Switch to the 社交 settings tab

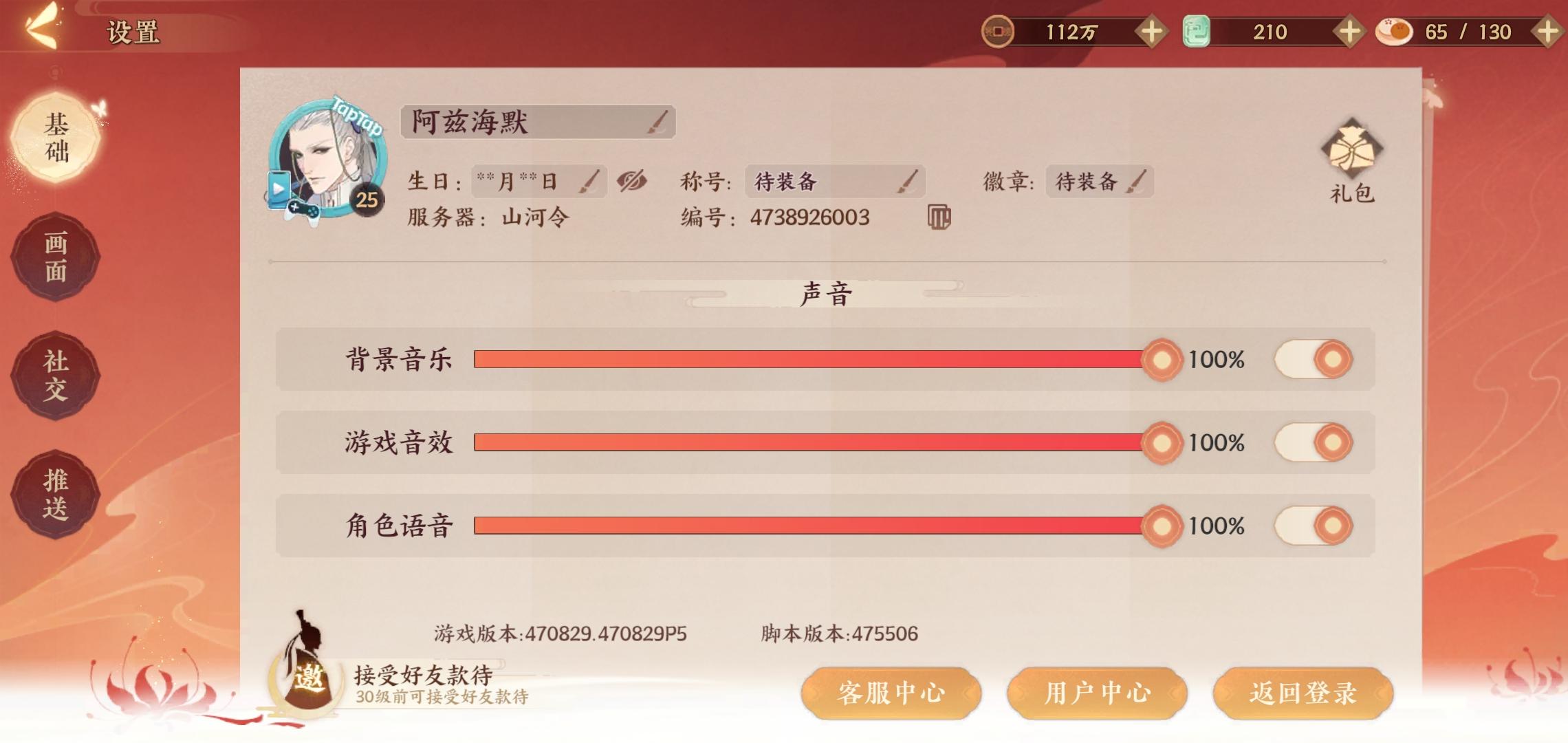pyautogui.click(x=56, y=376)
